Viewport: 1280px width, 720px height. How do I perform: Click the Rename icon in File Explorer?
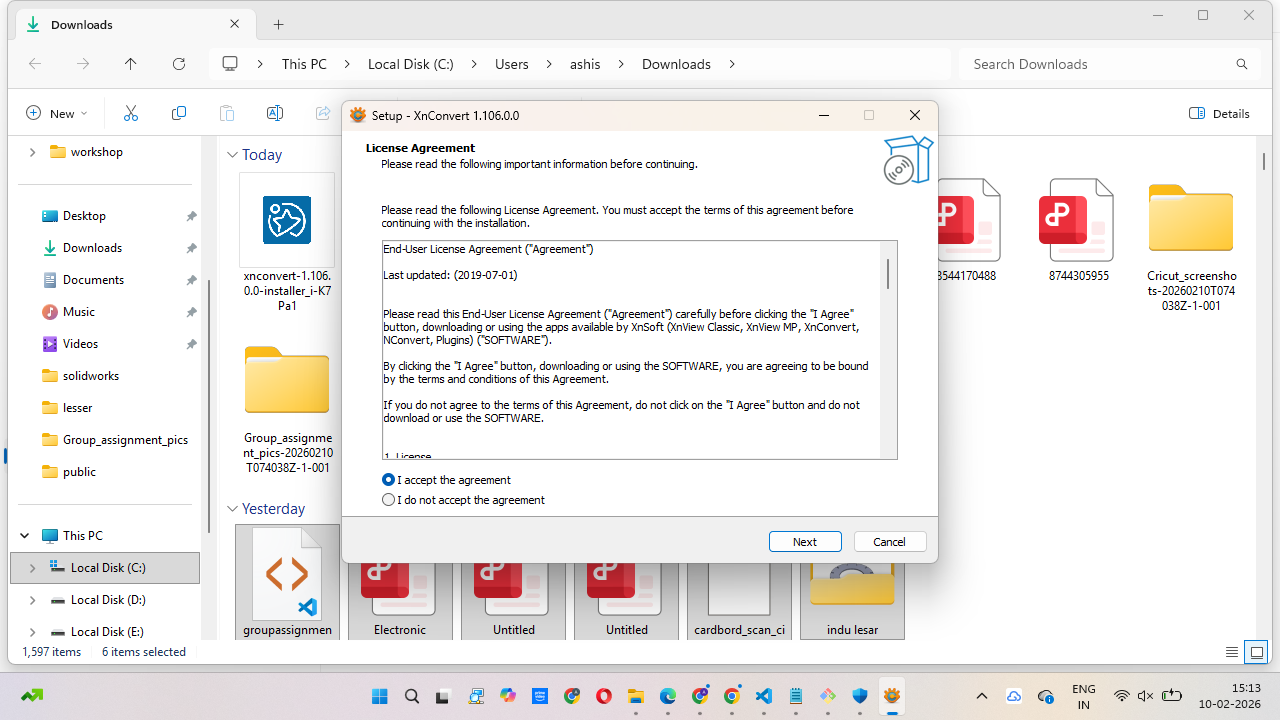(275, 113)
